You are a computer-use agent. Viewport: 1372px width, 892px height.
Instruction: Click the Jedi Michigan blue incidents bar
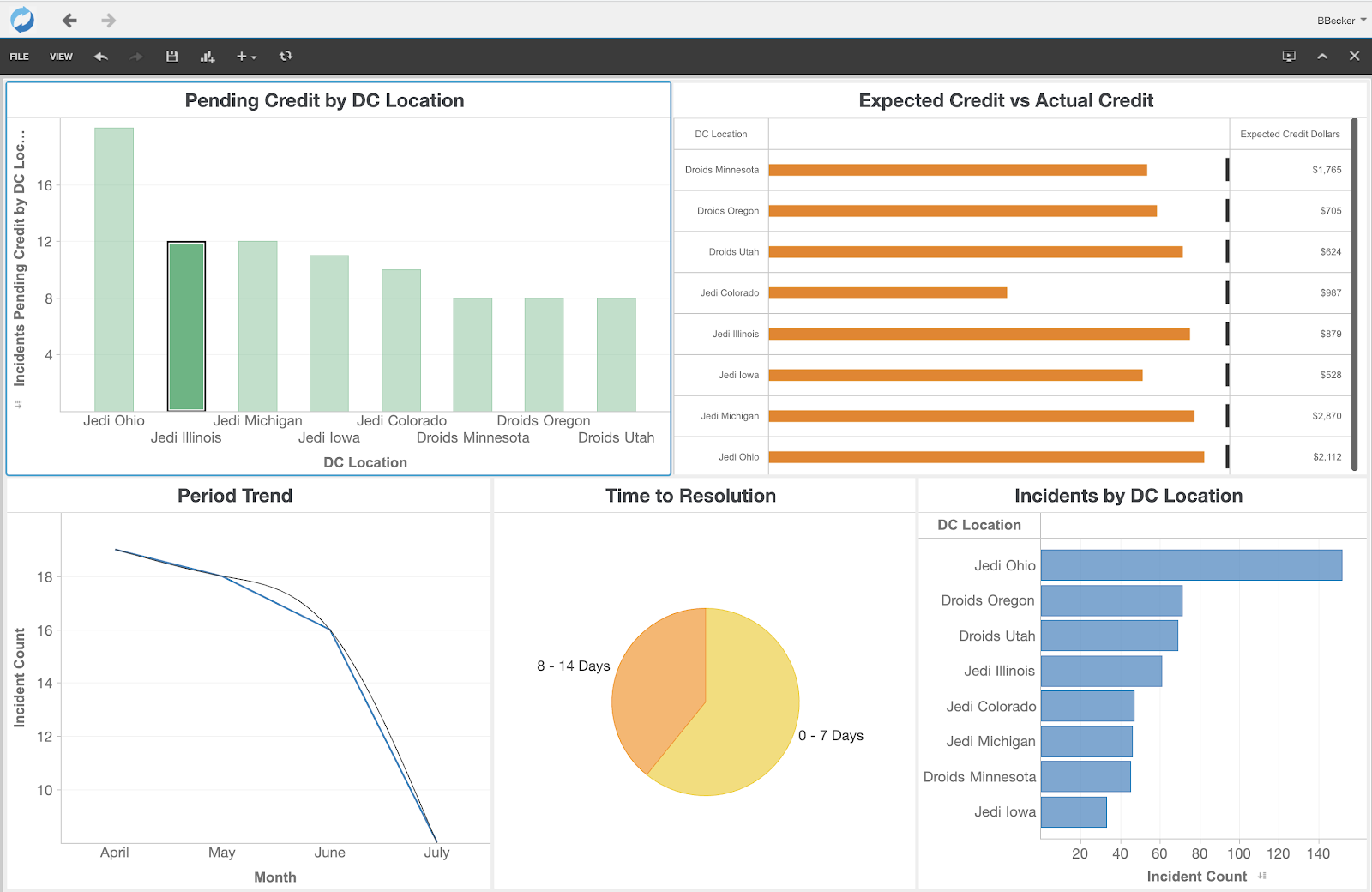coord(1086,741)
